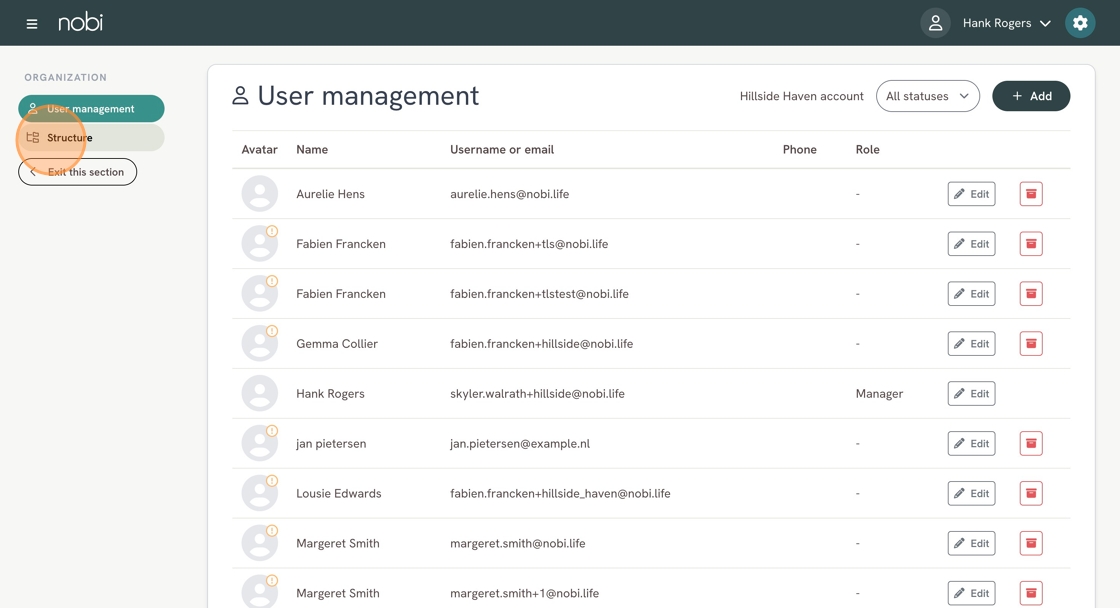The image size is (1120, 608).
Task: Click the warning badge on Gemma Collier avatar
Action: click(x=272, y=331)
